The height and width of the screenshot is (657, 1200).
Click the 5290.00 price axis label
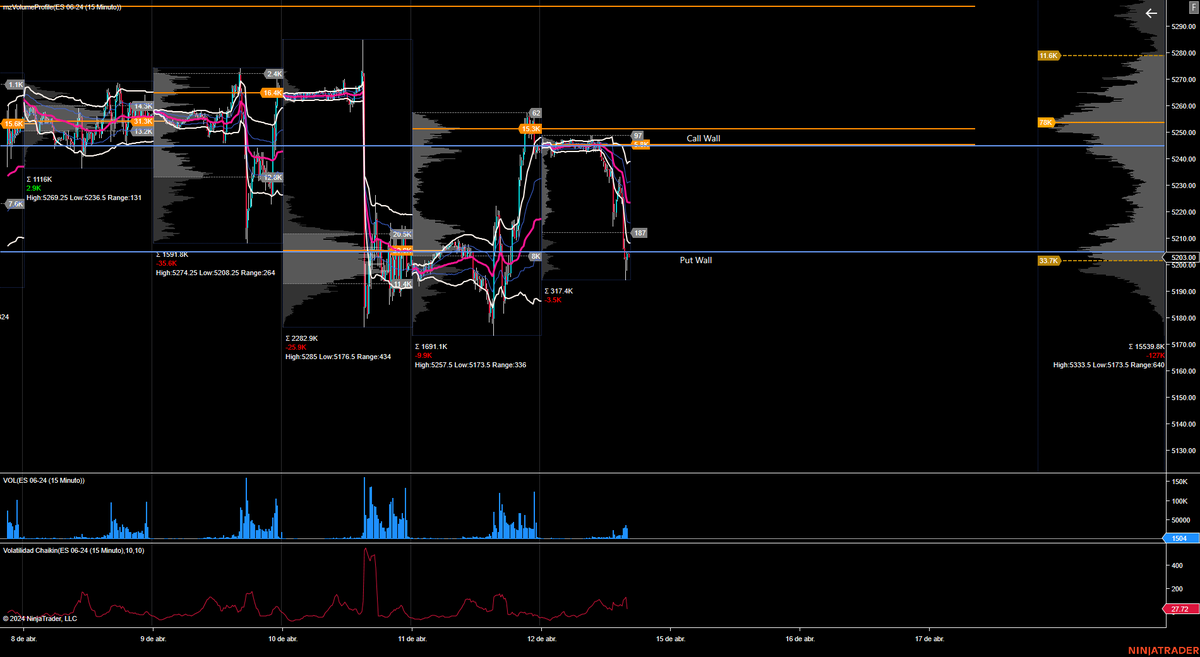point(1183,27)
